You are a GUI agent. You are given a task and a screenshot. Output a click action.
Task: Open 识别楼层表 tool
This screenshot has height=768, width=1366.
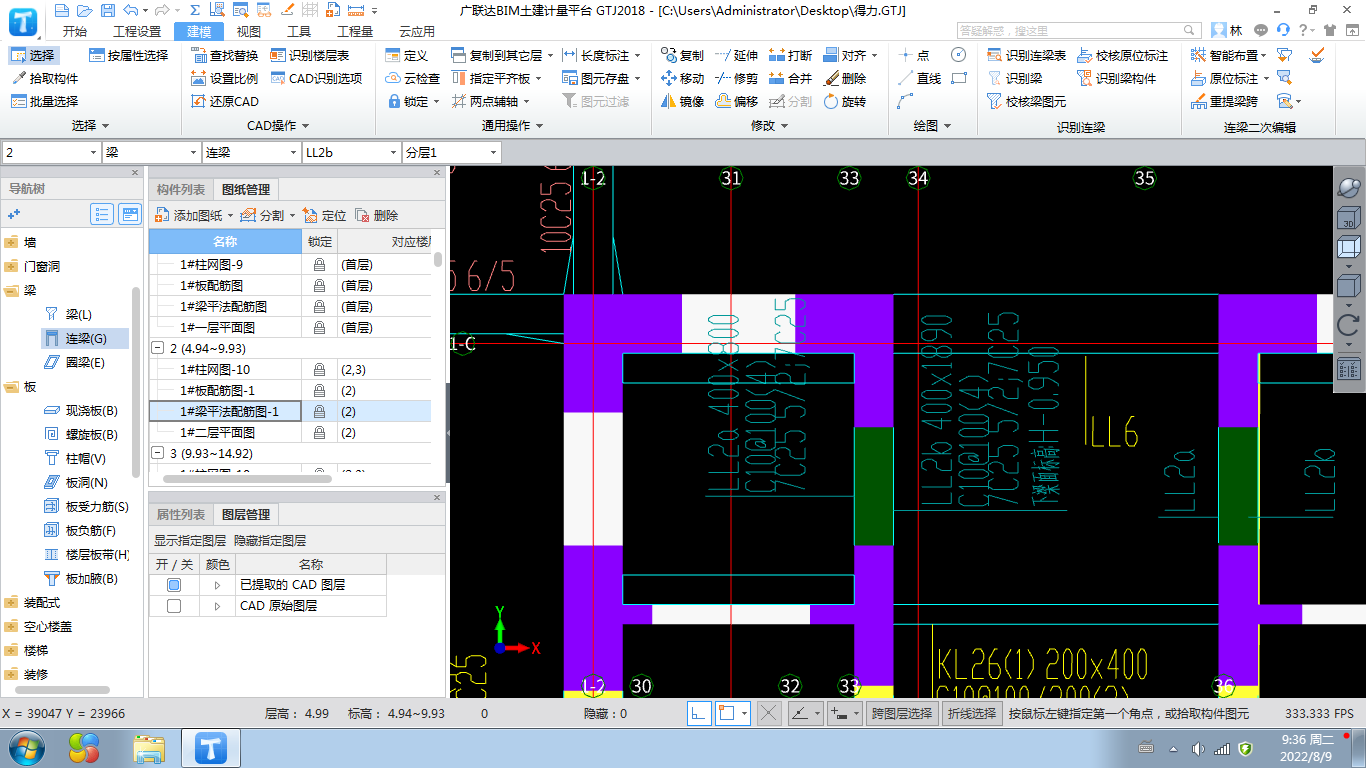pos(310,55)
